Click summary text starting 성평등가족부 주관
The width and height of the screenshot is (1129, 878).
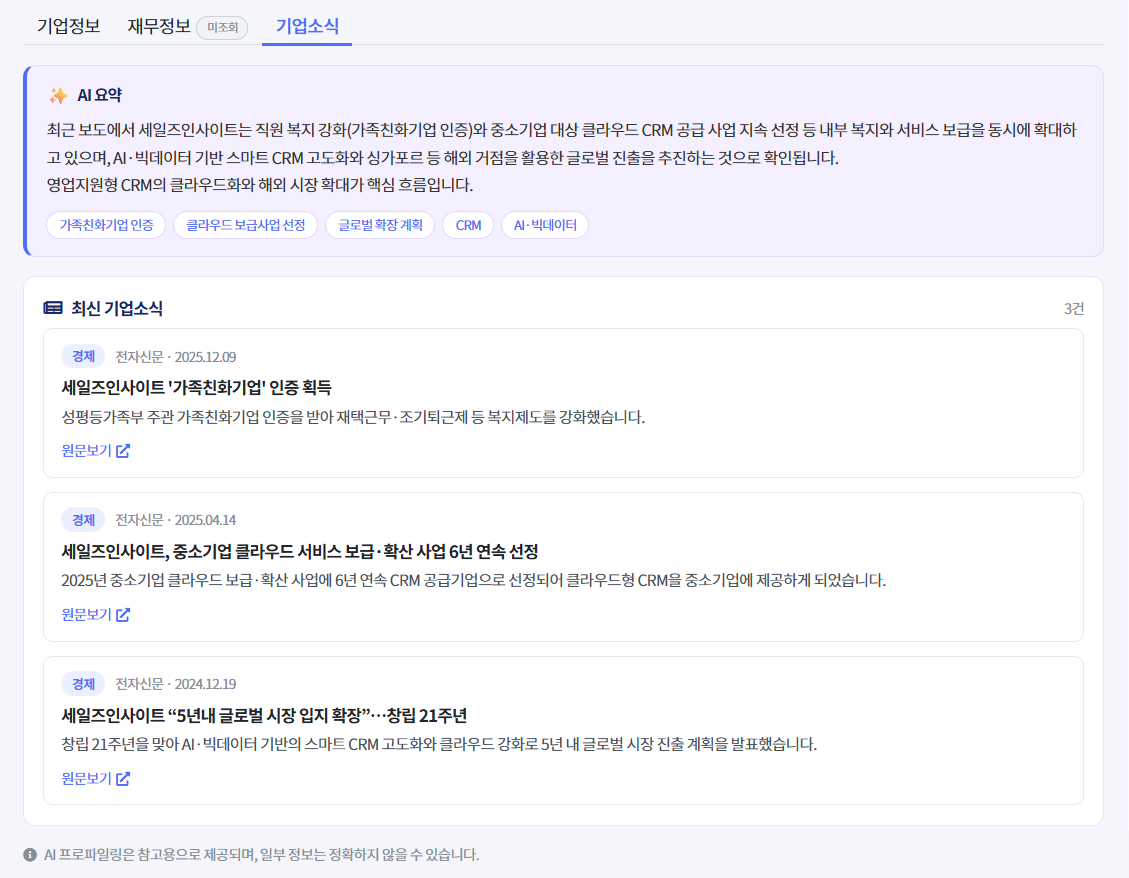click(x=353, y=418)
